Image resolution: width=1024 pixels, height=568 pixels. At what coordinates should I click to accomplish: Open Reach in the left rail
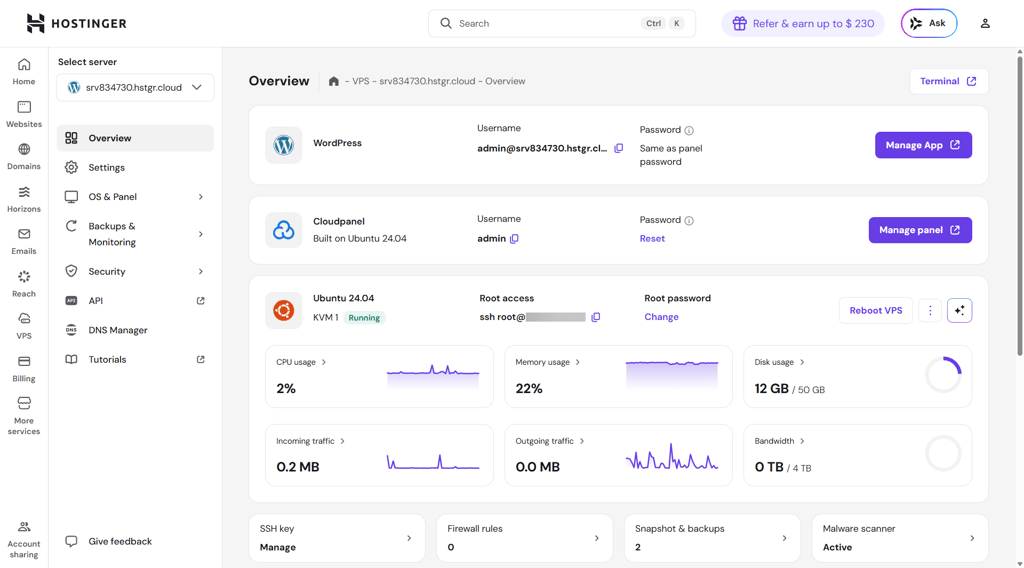click(x=24, y=284)
